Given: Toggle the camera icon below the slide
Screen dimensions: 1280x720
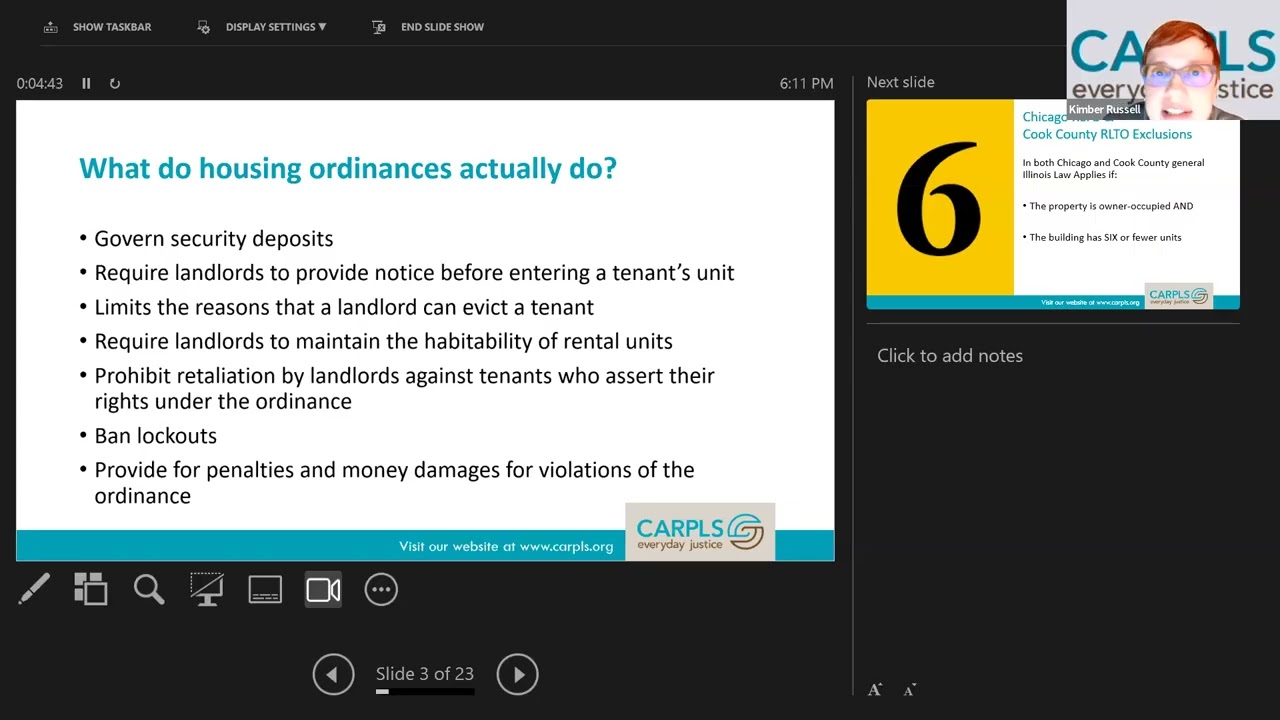Looking at the screenshot, I should coord(323,589).
